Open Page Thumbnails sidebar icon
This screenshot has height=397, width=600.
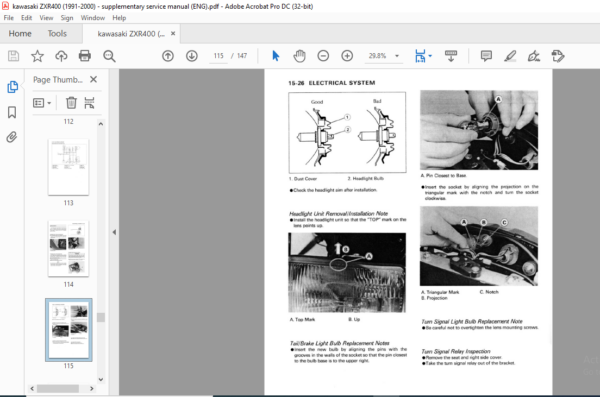point(12,87)
